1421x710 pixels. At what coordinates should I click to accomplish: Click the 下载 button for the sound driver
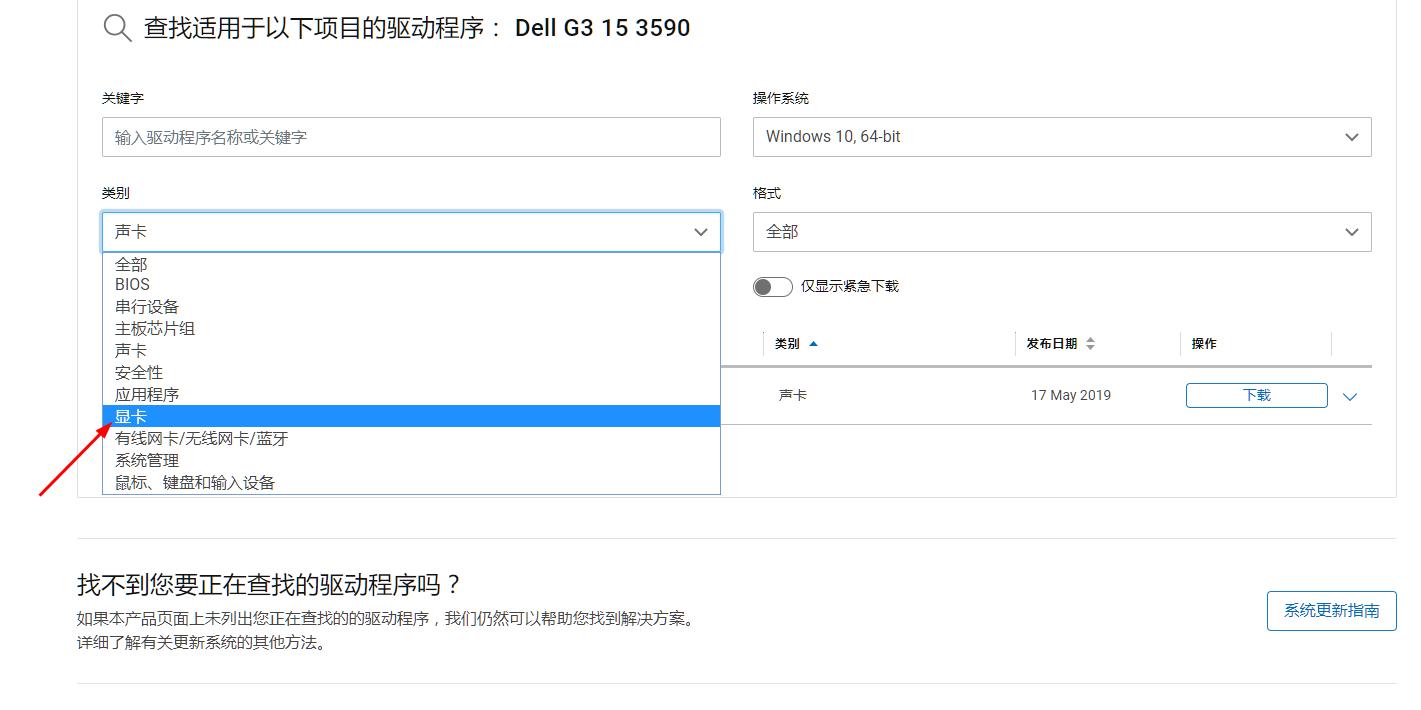[1255, 395]
